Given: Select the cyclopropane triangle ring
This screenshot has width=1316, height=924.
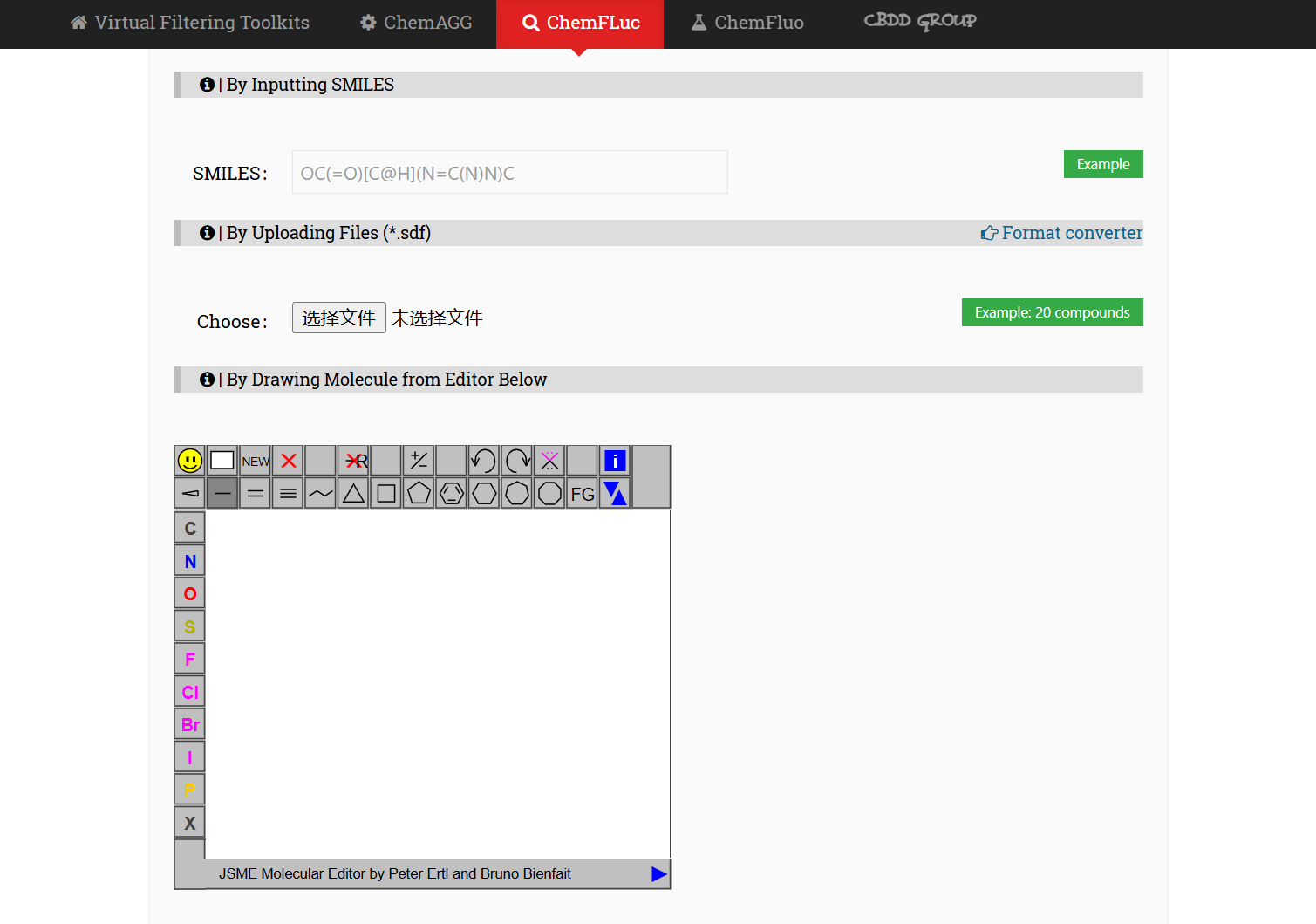Looking at the screenshot, I should coord(353,494).
